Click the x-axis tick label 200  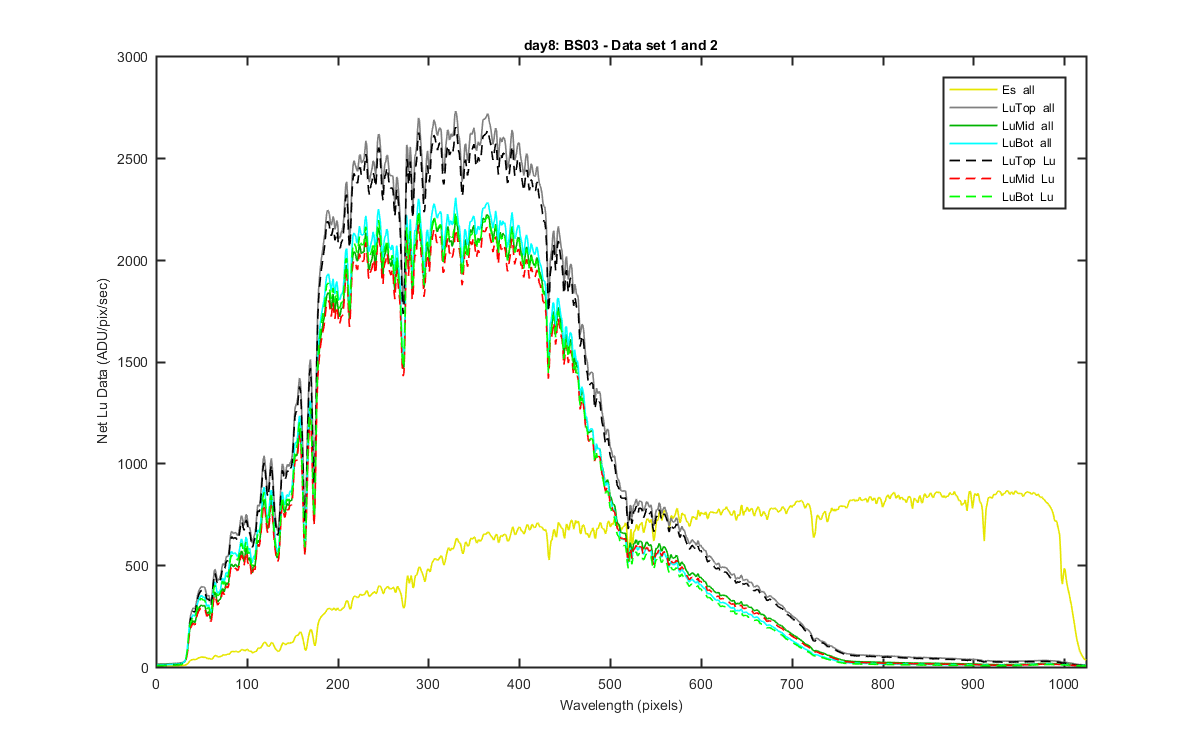[338, 684]
